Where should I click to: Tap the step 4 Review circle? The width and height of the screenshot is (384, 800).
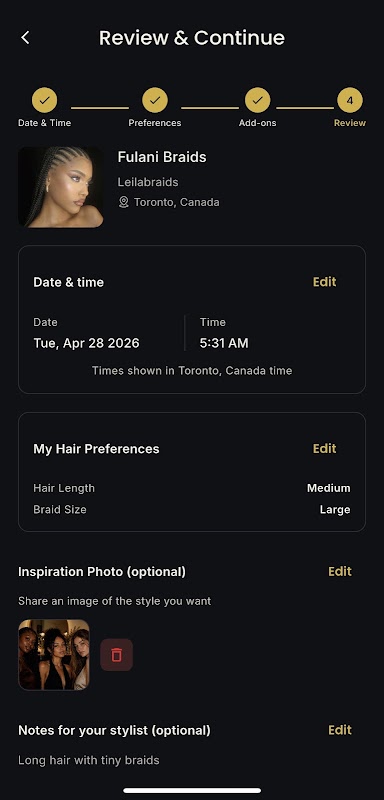[350, 101]
